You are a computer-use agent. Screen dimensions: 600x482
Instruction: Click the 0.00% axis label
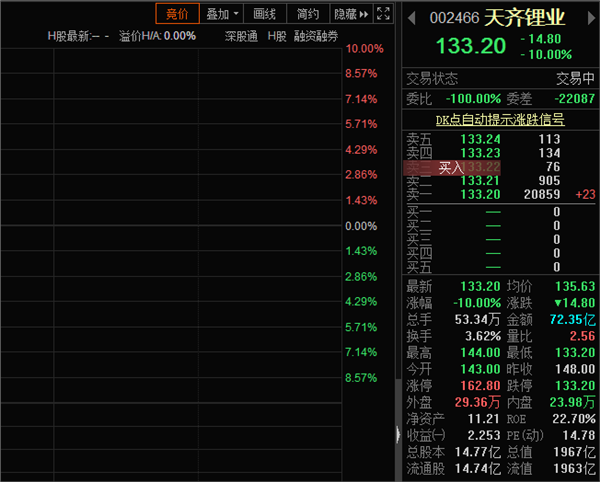[x=361, y=226]
